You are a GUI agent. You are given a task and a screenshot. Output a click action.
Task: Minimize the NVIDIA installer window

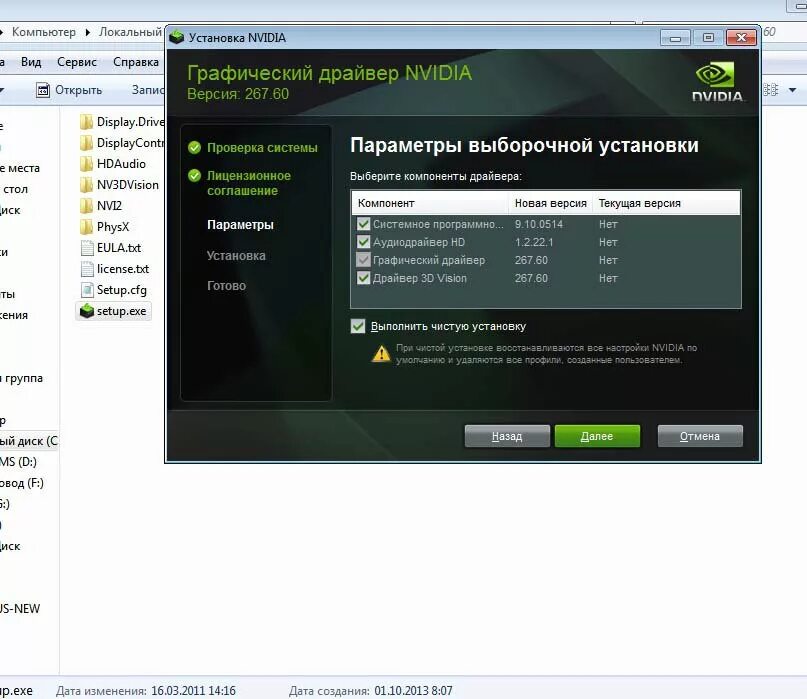[675, 38]
